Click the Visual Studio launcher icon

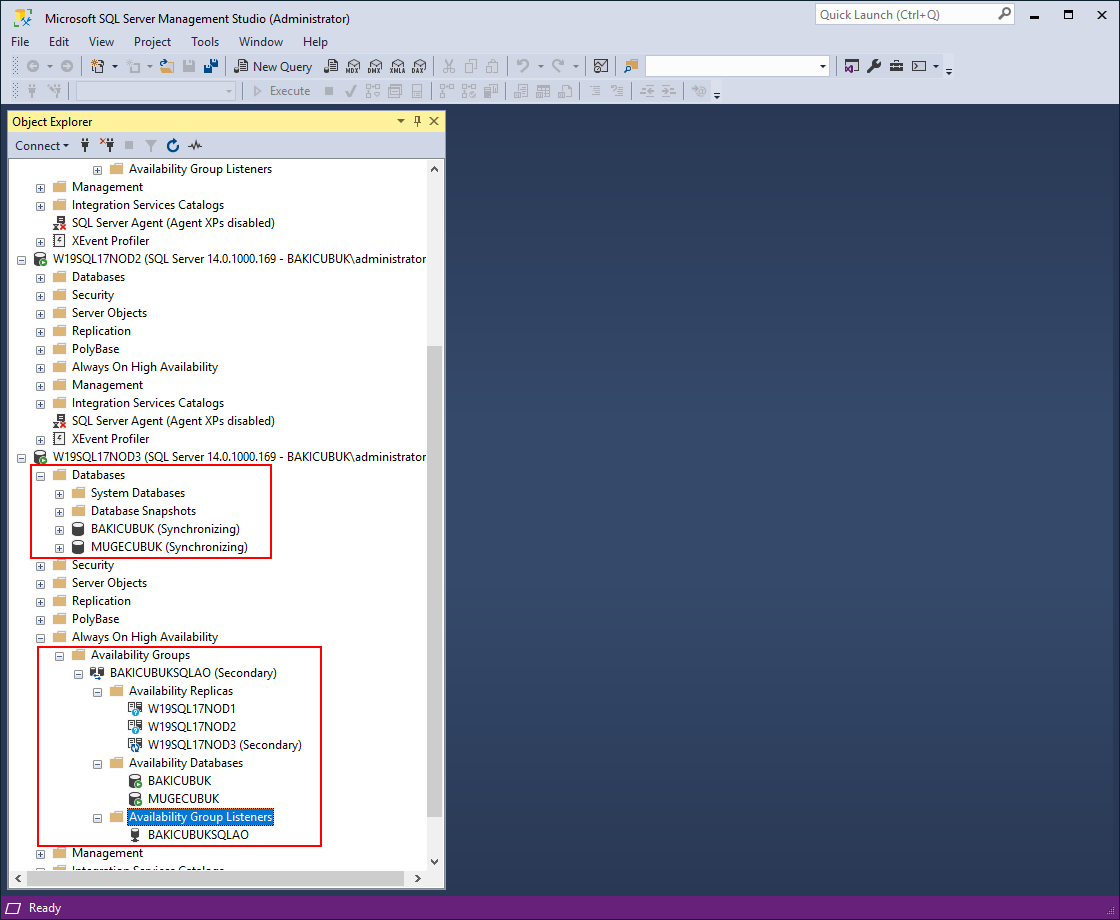tap(851, 66)
